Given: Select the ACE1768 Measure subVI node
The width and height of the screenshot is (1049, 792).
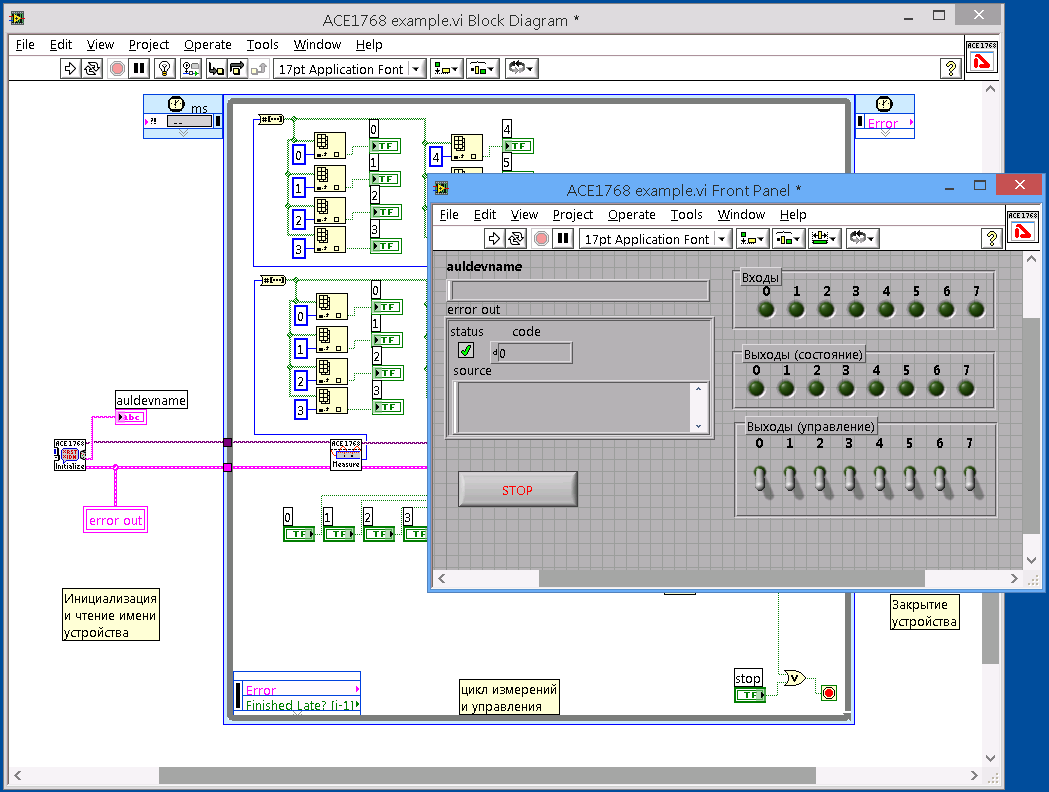Looking at the screenshot, I should coord(346,454).
